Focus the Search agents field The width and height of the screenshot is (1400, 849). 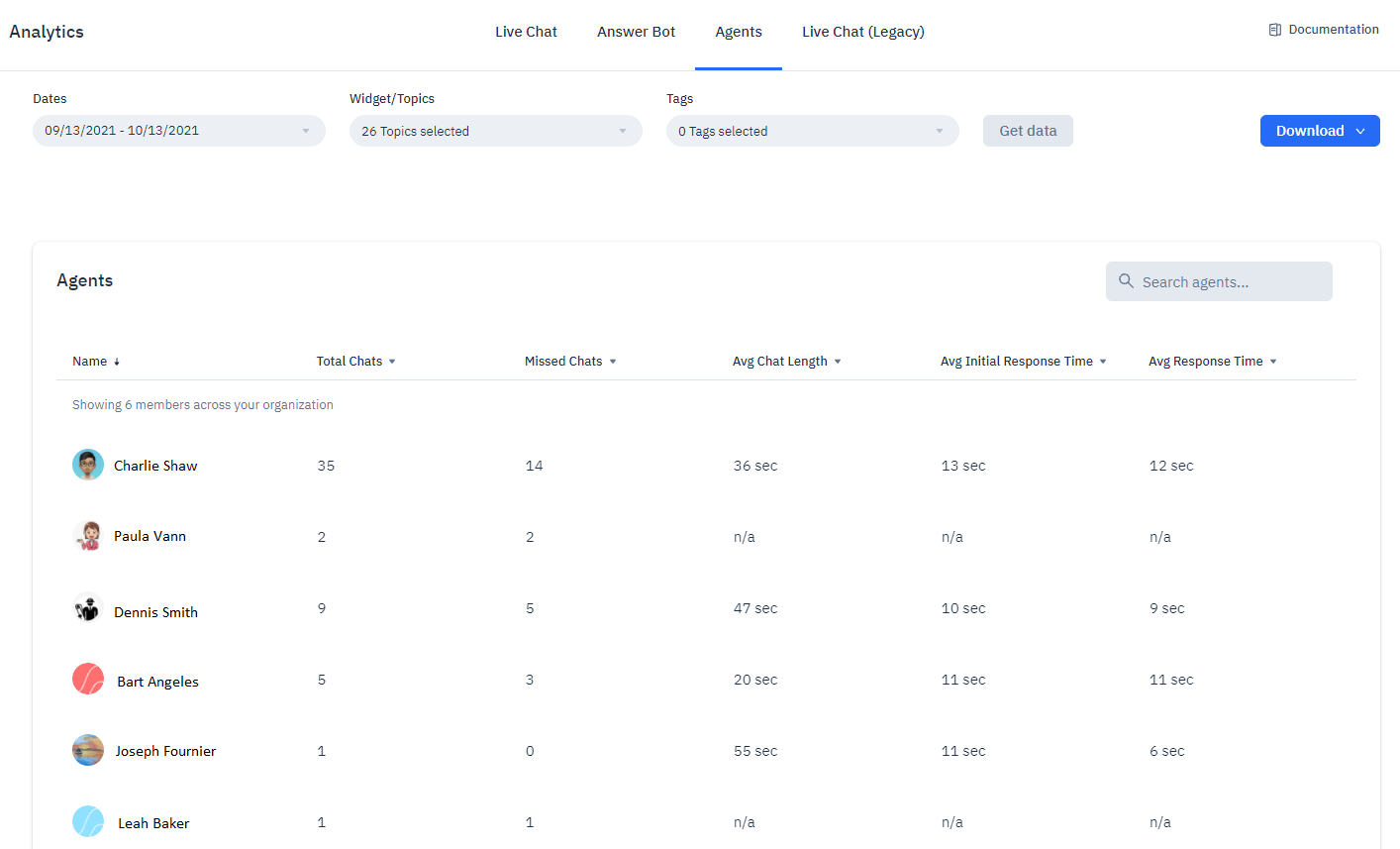coord(1219,281)
